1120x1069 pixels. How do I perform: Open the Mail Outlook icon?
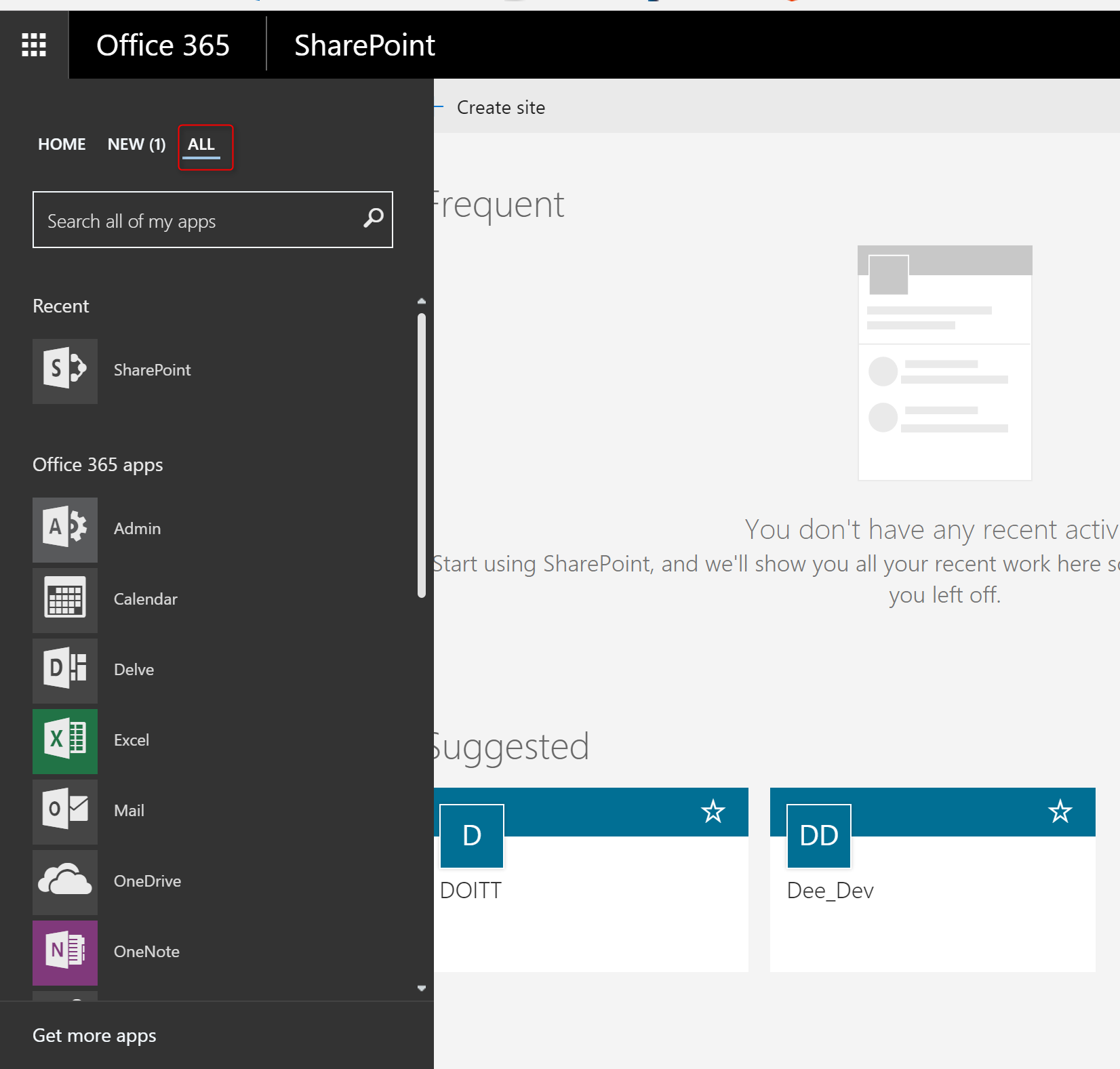[x=65, y=811]
